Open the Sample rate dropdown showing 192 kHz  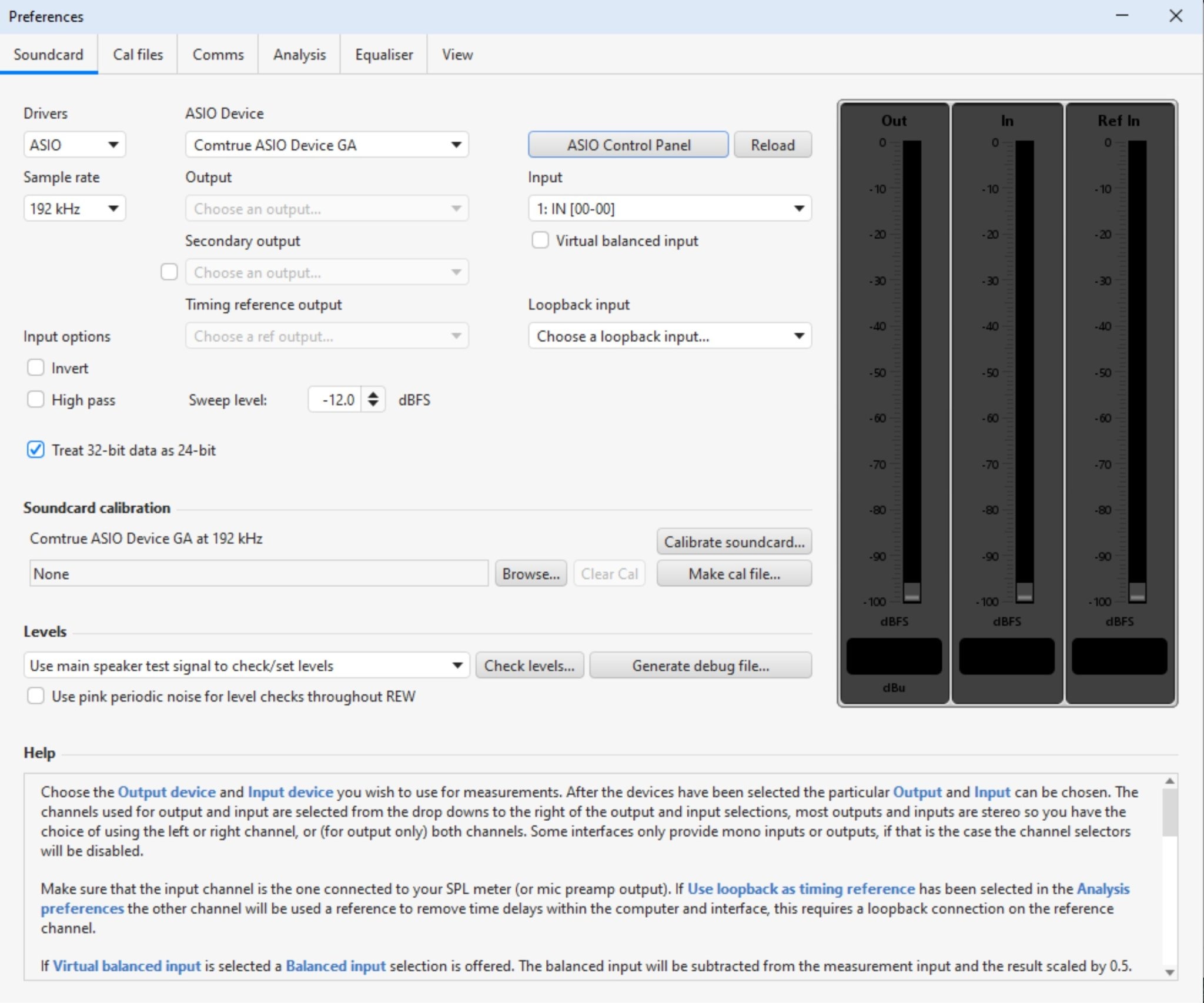(75, 208)
